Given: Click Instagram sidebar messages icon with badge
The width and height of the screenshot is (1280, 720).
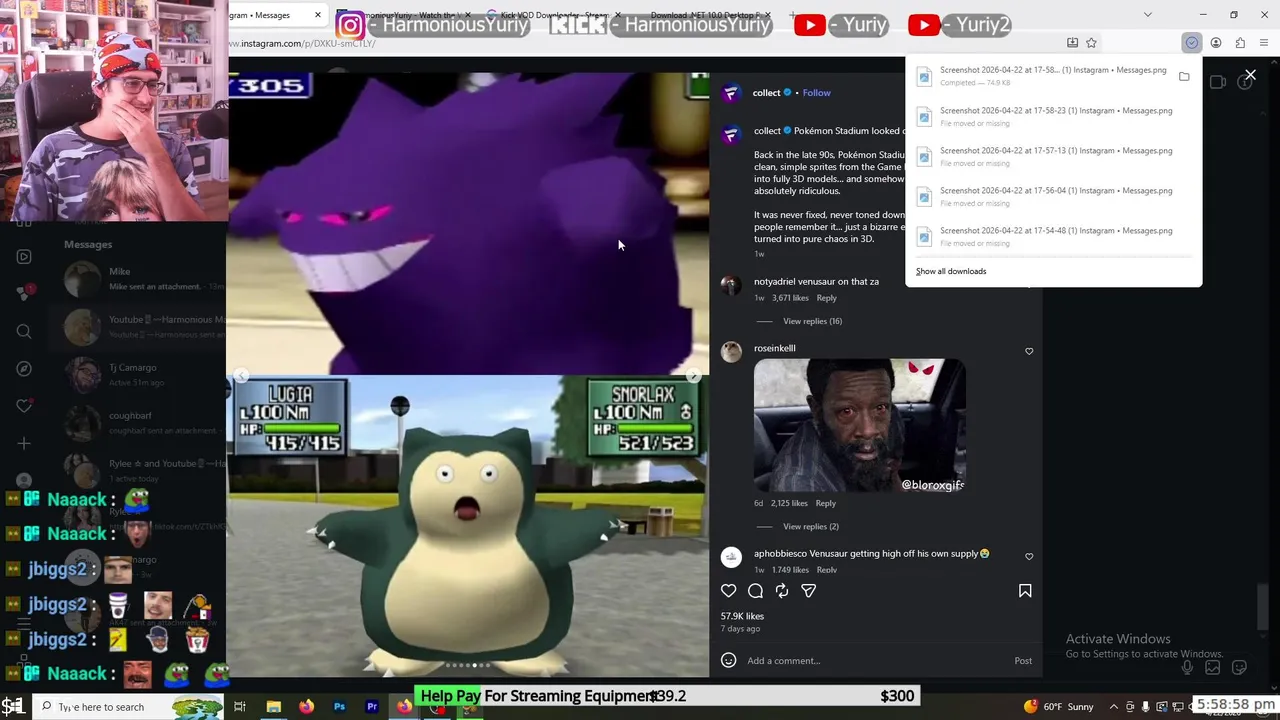Looking at the screenshot, I should pos(24,293).
